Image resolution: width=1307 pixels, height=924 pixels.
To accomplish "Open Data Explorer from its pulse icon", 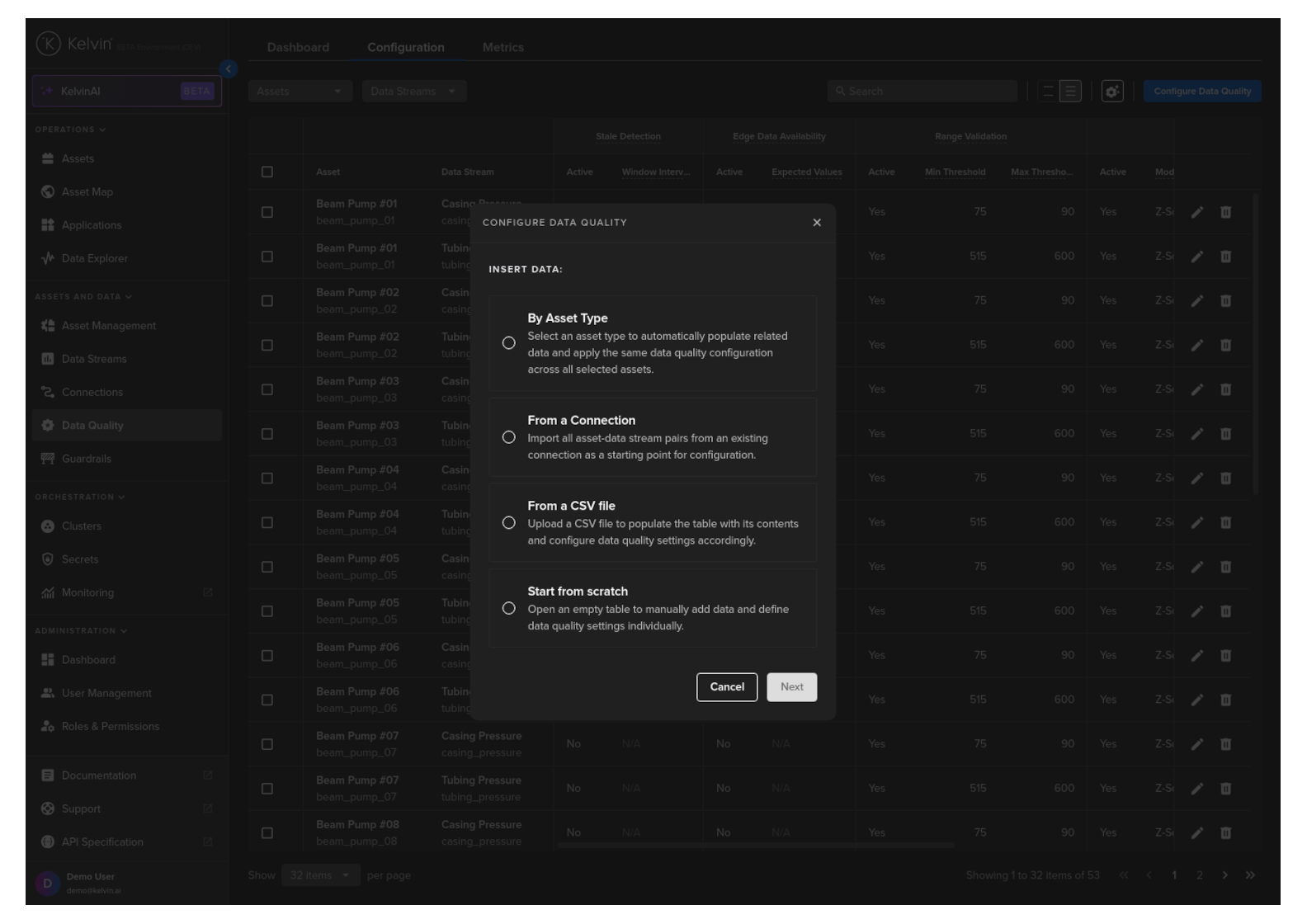I will point(48,258).
